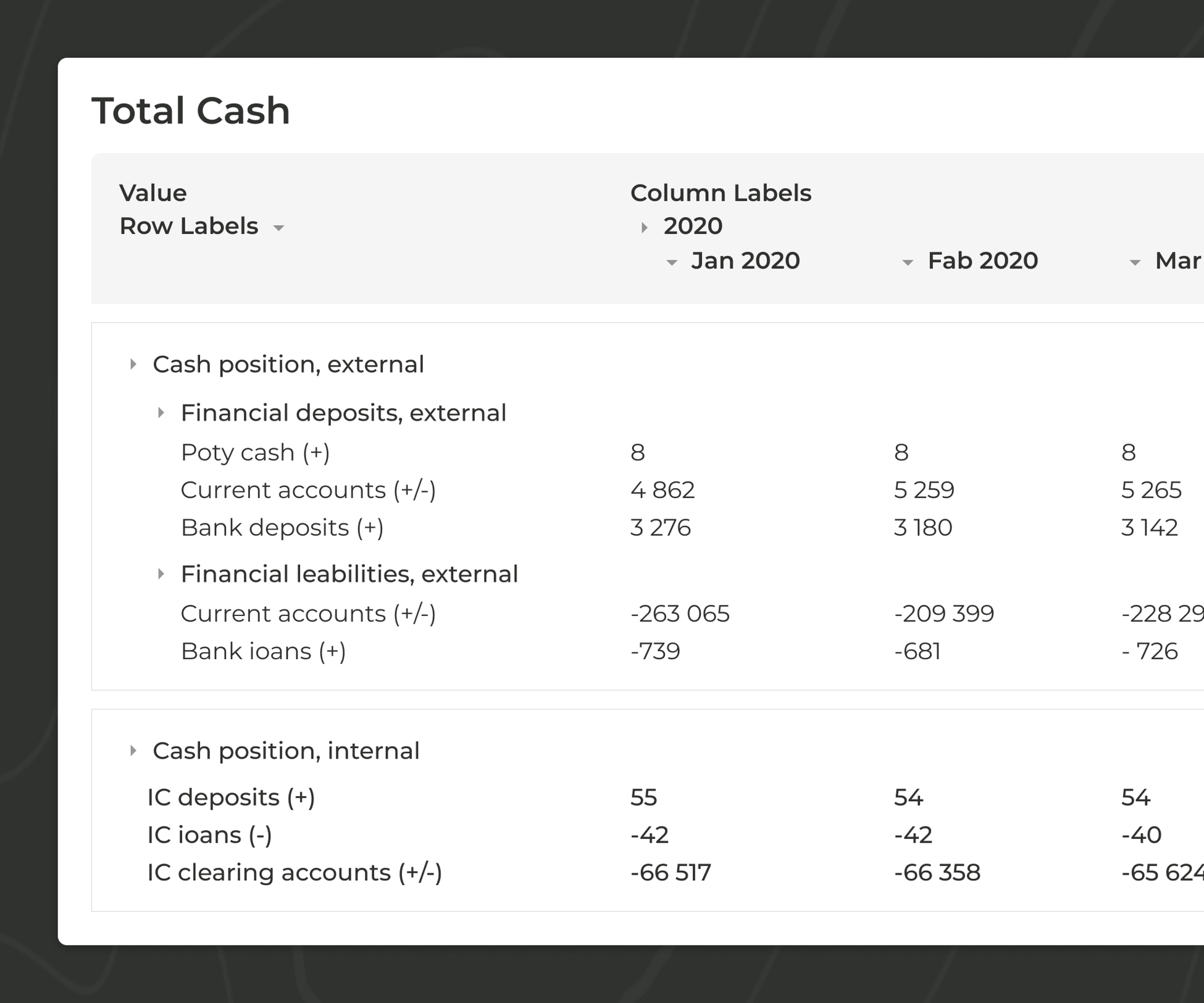This screenshot has height=1003, width=1204.
Task: Open the Mar 2020 column filter dropdown
Action: [x=1136, y=262]
